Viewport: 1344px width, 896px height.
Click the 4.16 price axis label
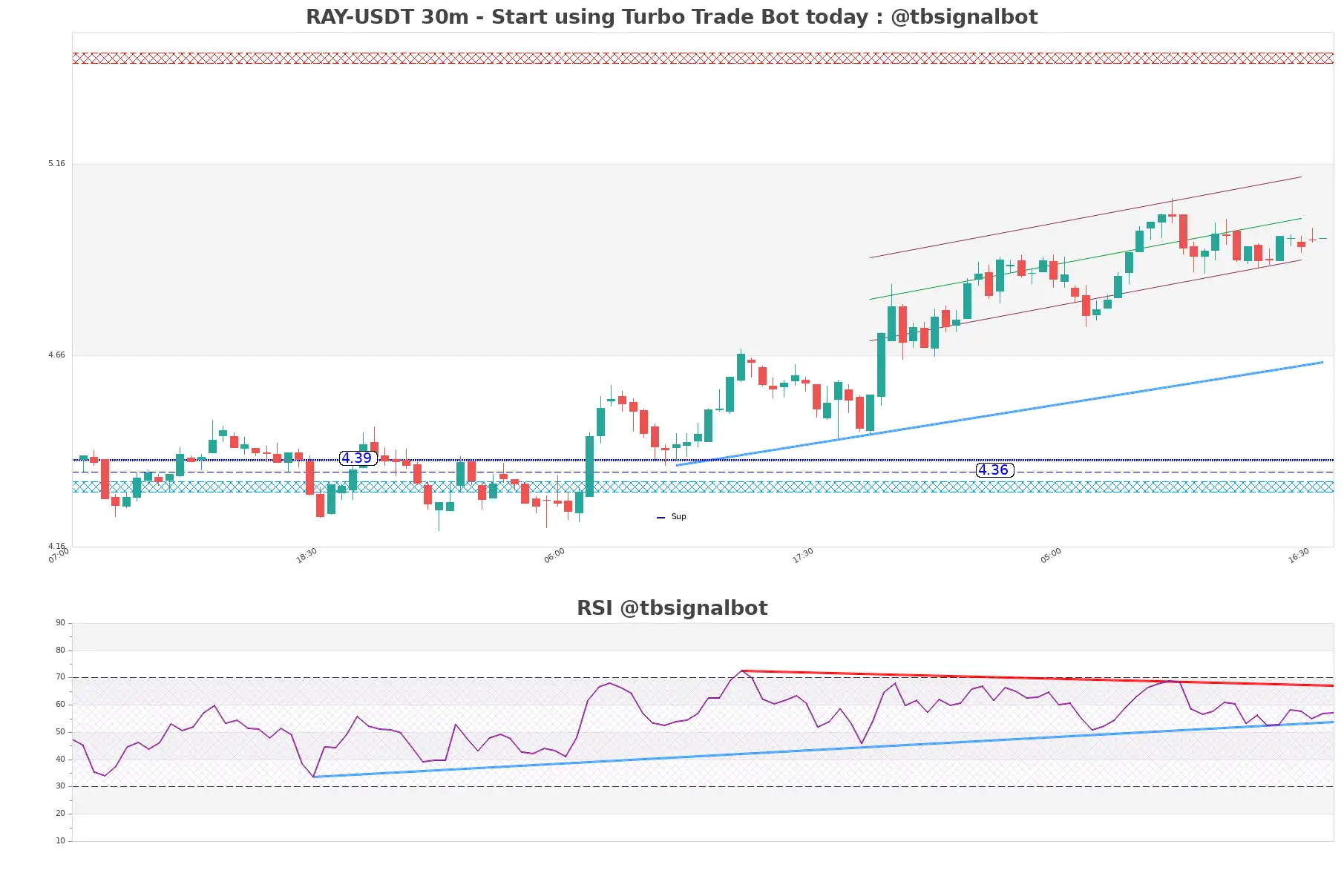pyautogui.click(x=56, y=546)
